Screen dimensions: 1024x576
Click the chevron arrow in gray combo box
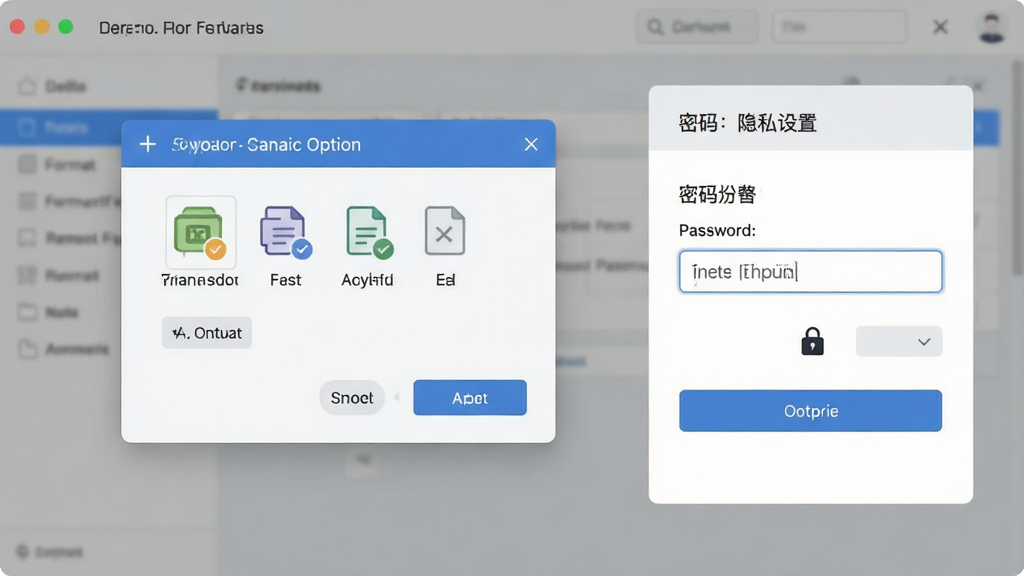[923, 342]
